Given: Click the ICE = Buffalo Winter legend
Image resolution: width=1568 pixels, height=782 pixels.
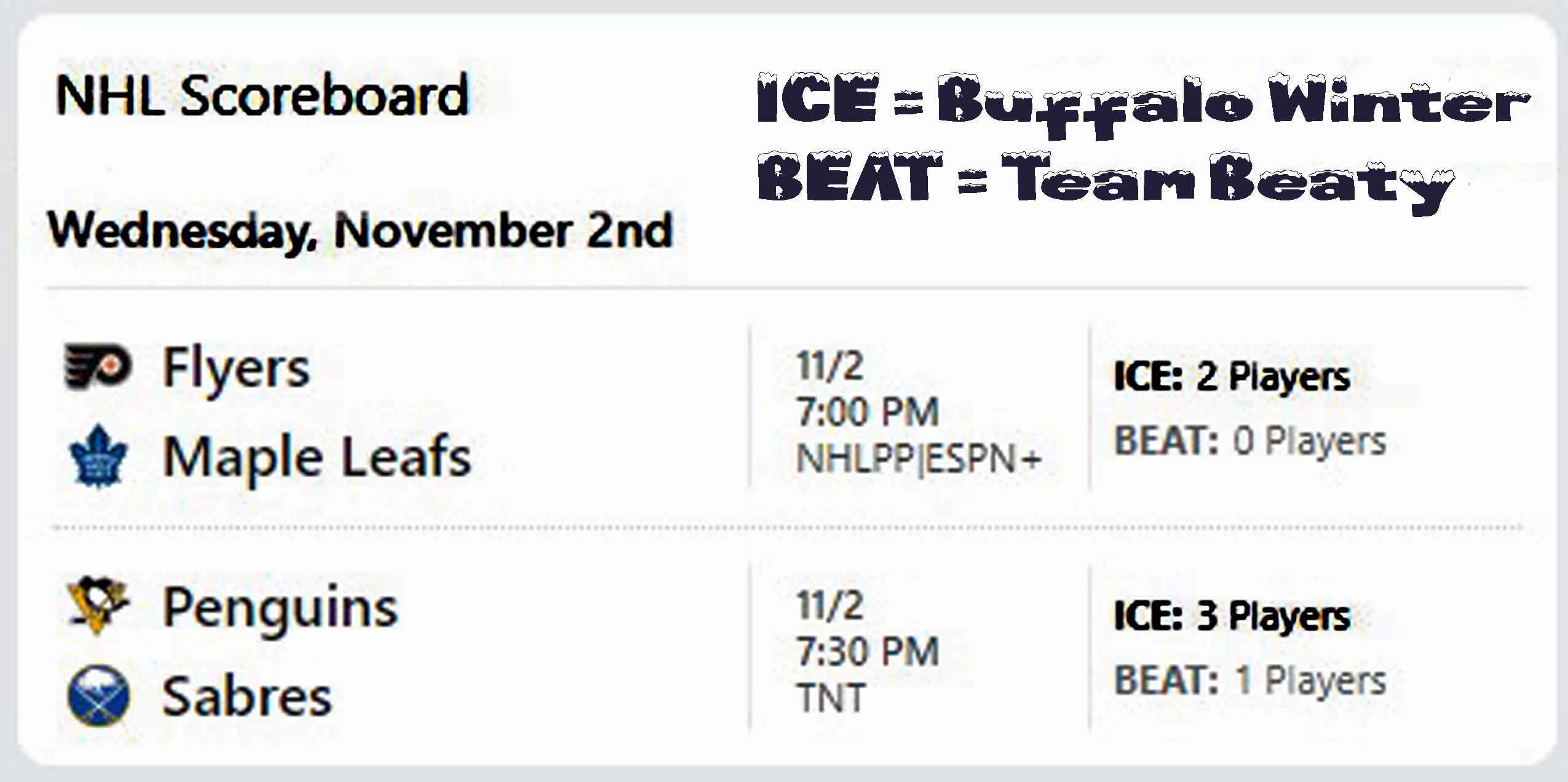Looking at the screenshot, I should tap(1142, 101).
